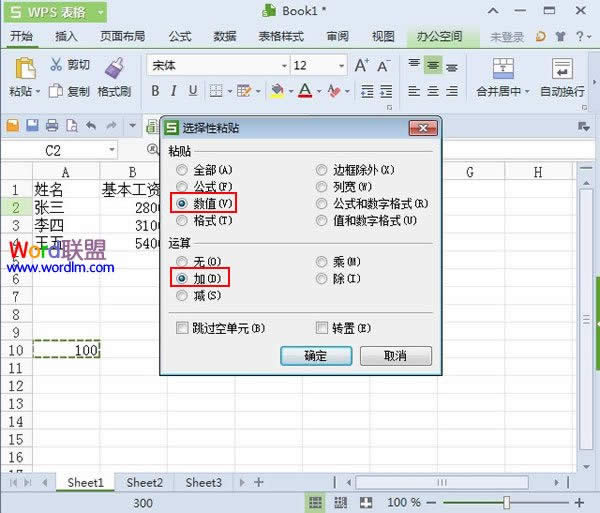Click the increase indent icon

pyautogui.click(x=386, y=91)
